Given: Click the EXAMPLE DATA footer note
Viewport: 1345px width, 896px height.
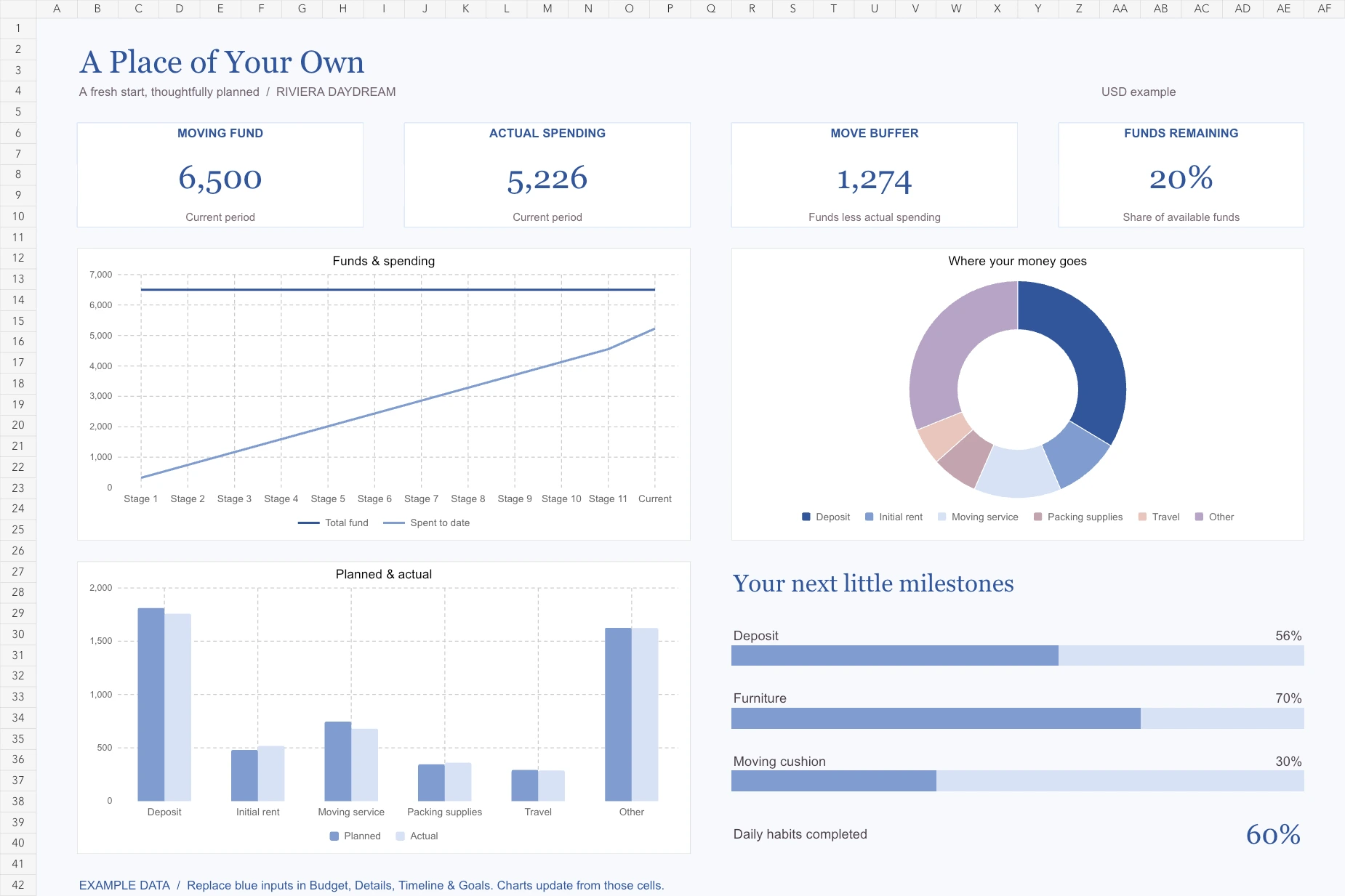Looking at the screenshot, I should click(372, 885).
